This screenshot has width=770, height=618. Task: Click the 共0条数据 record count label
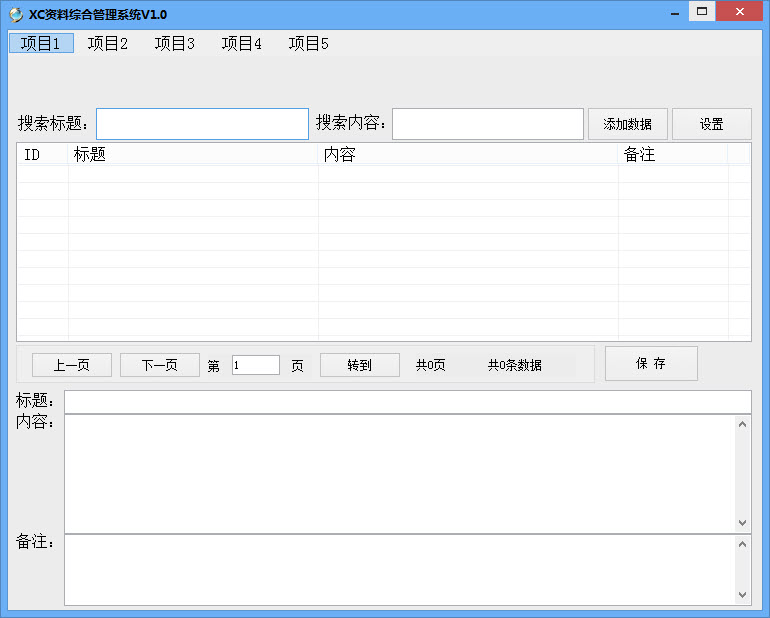tap(515, 365)
